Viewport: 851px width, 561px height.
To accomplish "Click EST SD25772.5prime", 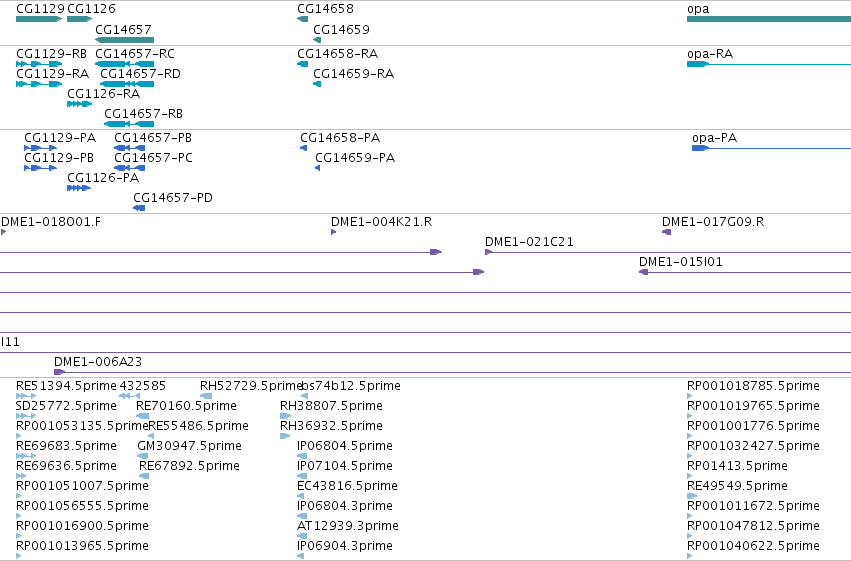I will 26,416.
